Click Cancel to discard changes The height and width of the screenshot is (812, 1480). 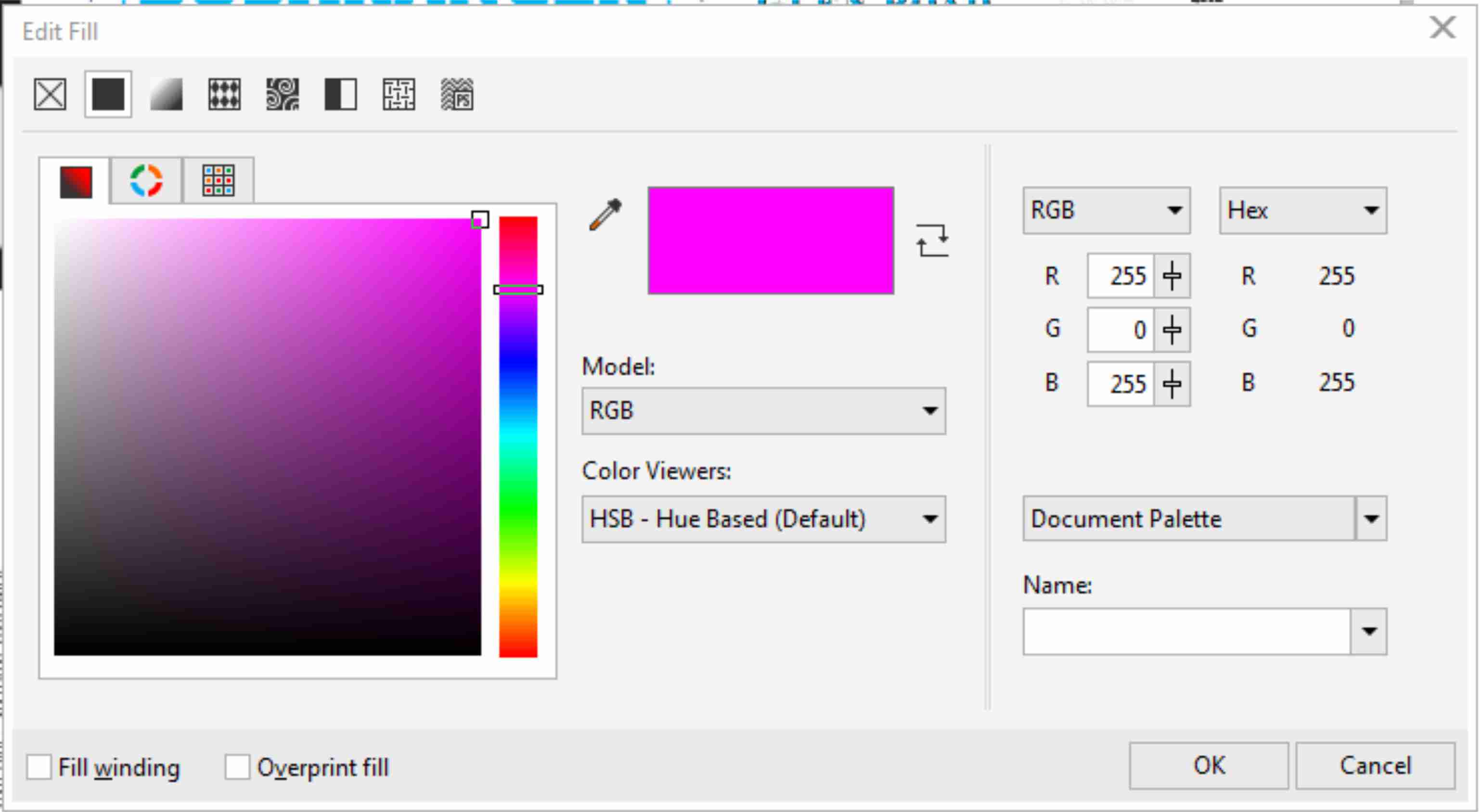[x=1378, y=766]
